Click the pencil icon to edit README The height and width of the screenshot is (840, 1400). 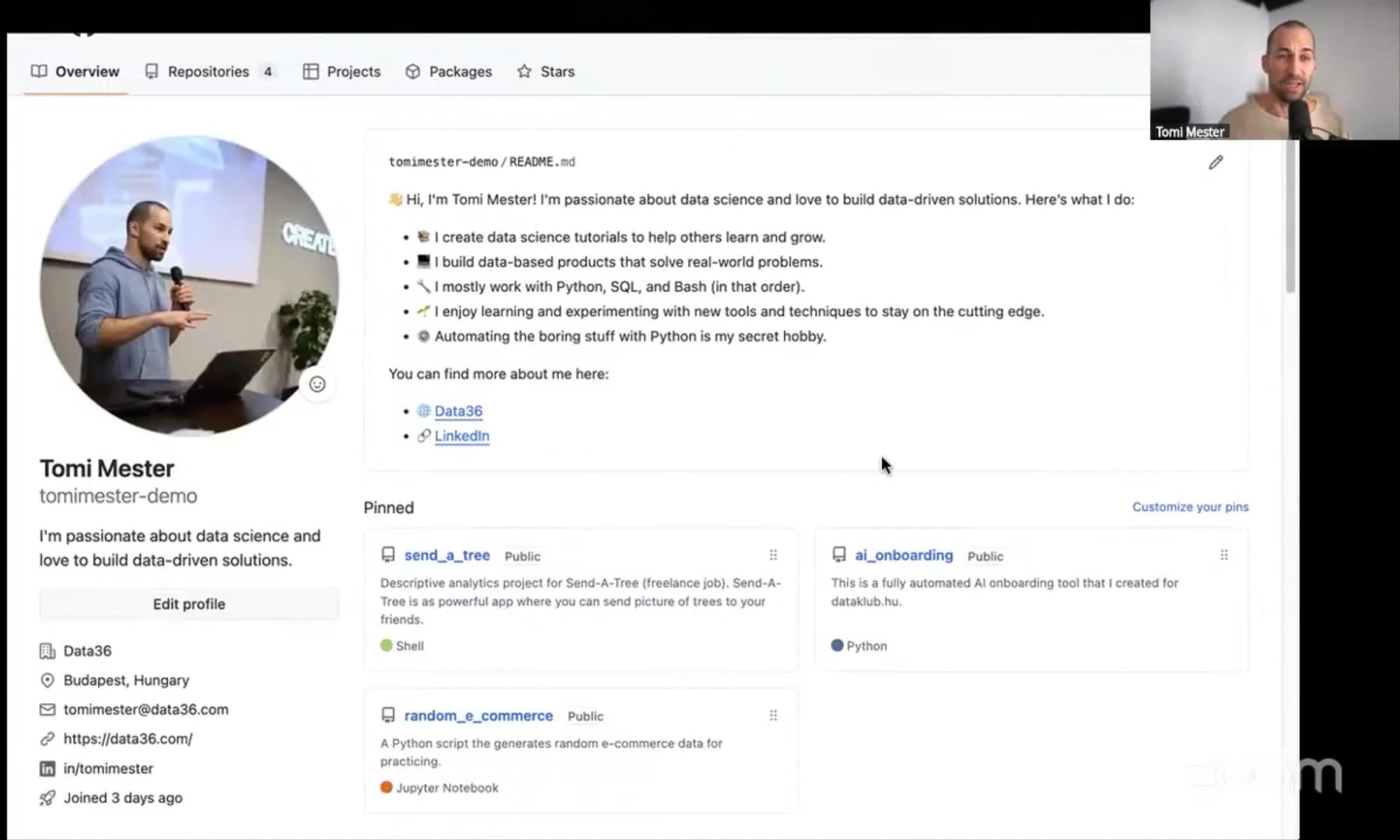[1216, 163]
